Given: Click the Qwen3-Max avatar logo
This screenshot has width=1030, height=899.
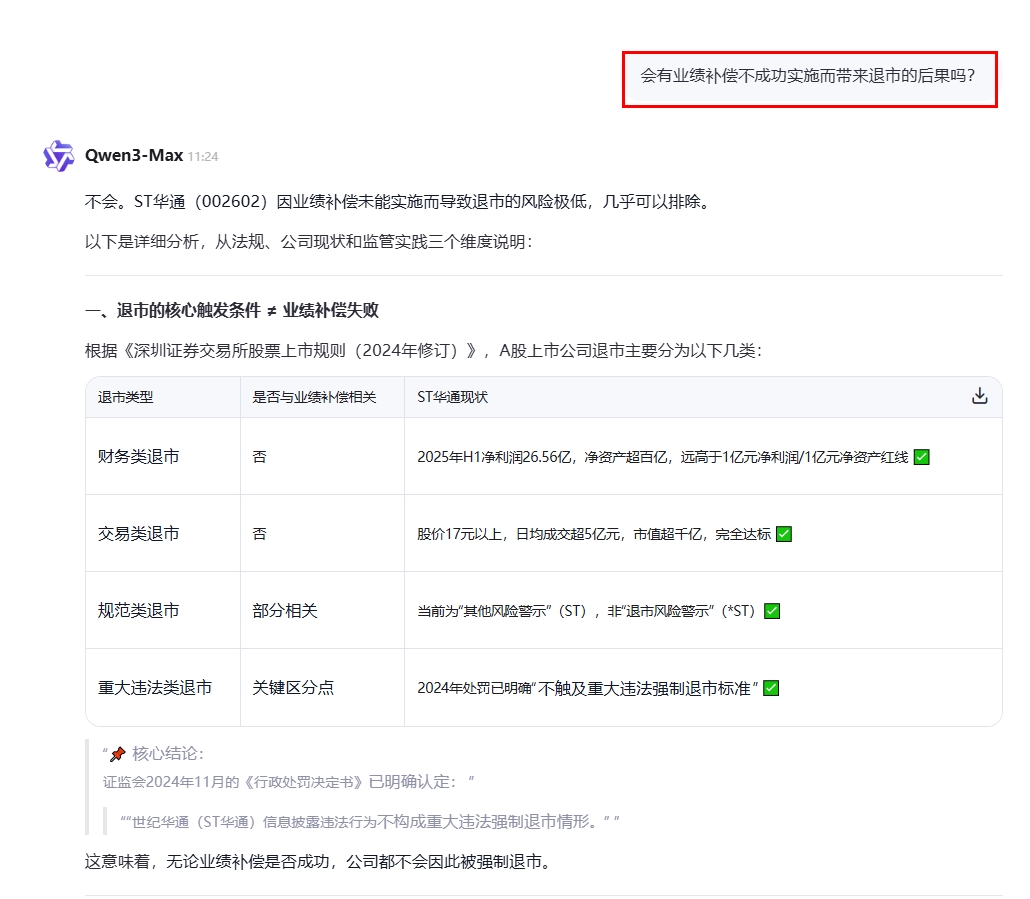Looking at the screenshot, I should click(59, 156).
